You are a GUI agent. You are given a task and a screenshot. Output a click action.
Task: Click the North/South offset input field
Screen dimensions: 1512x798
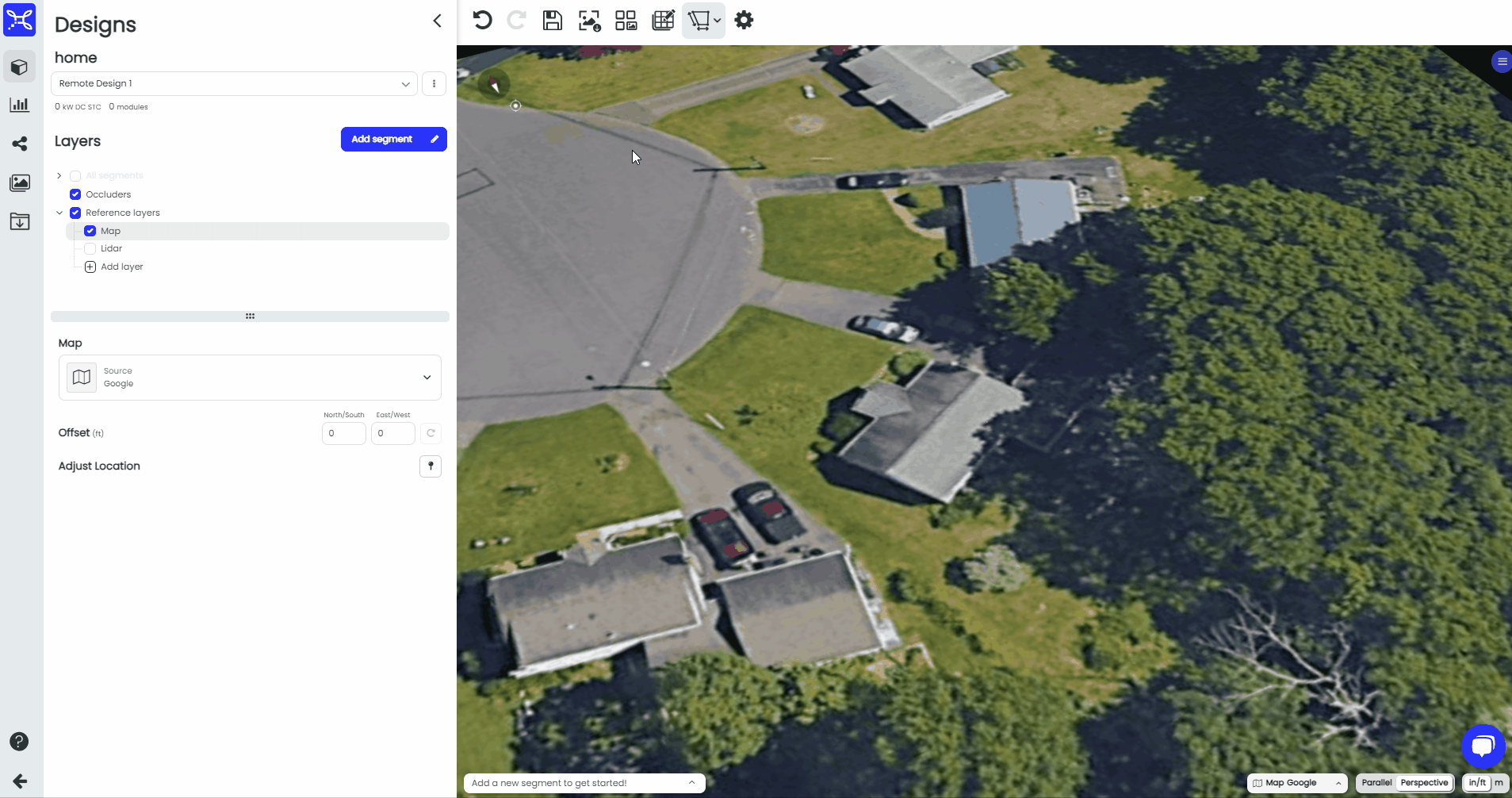(x=343, y=433)
